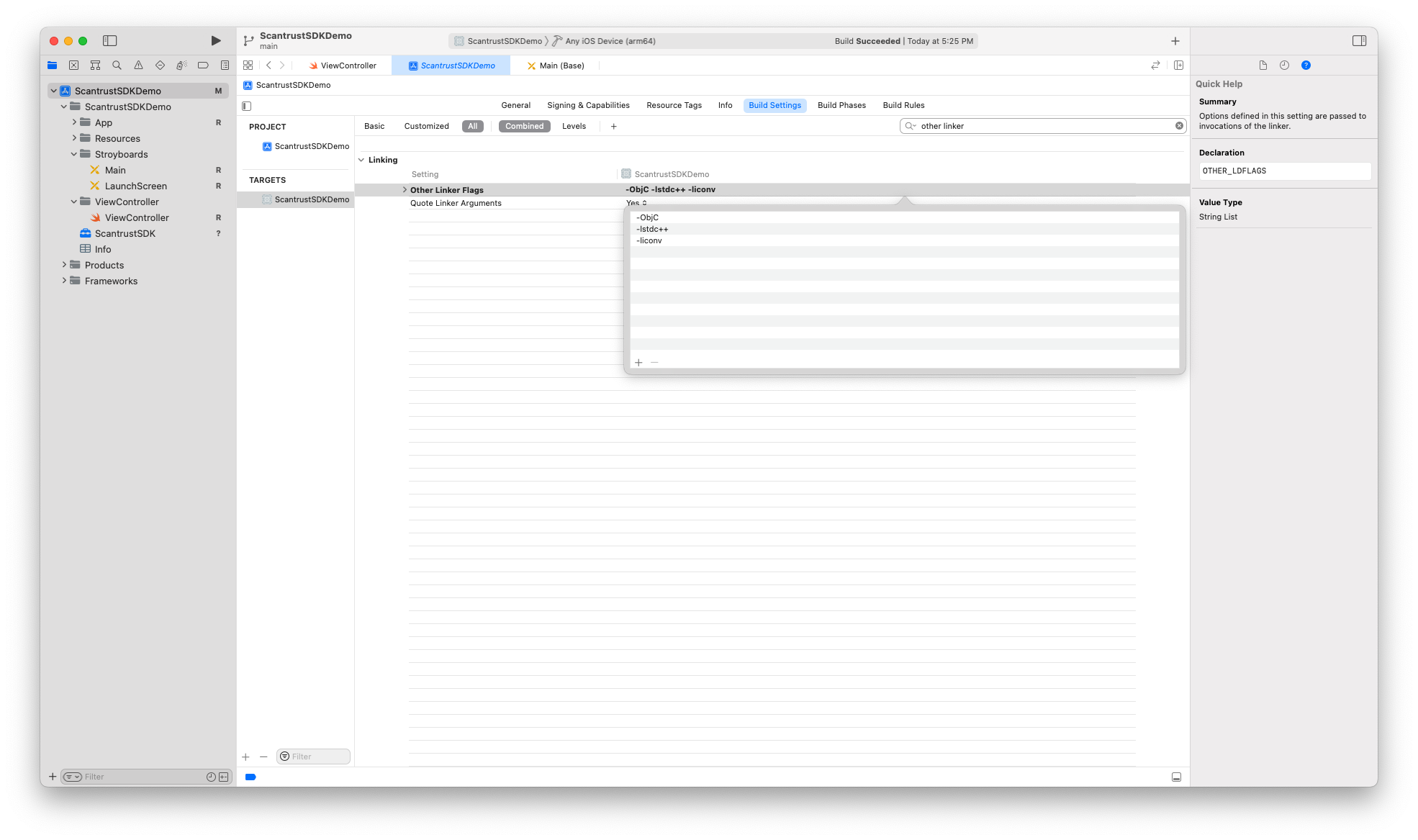Switch to Build Phases tab
The width and height of the screenshot is (1418, 840).
841,105
